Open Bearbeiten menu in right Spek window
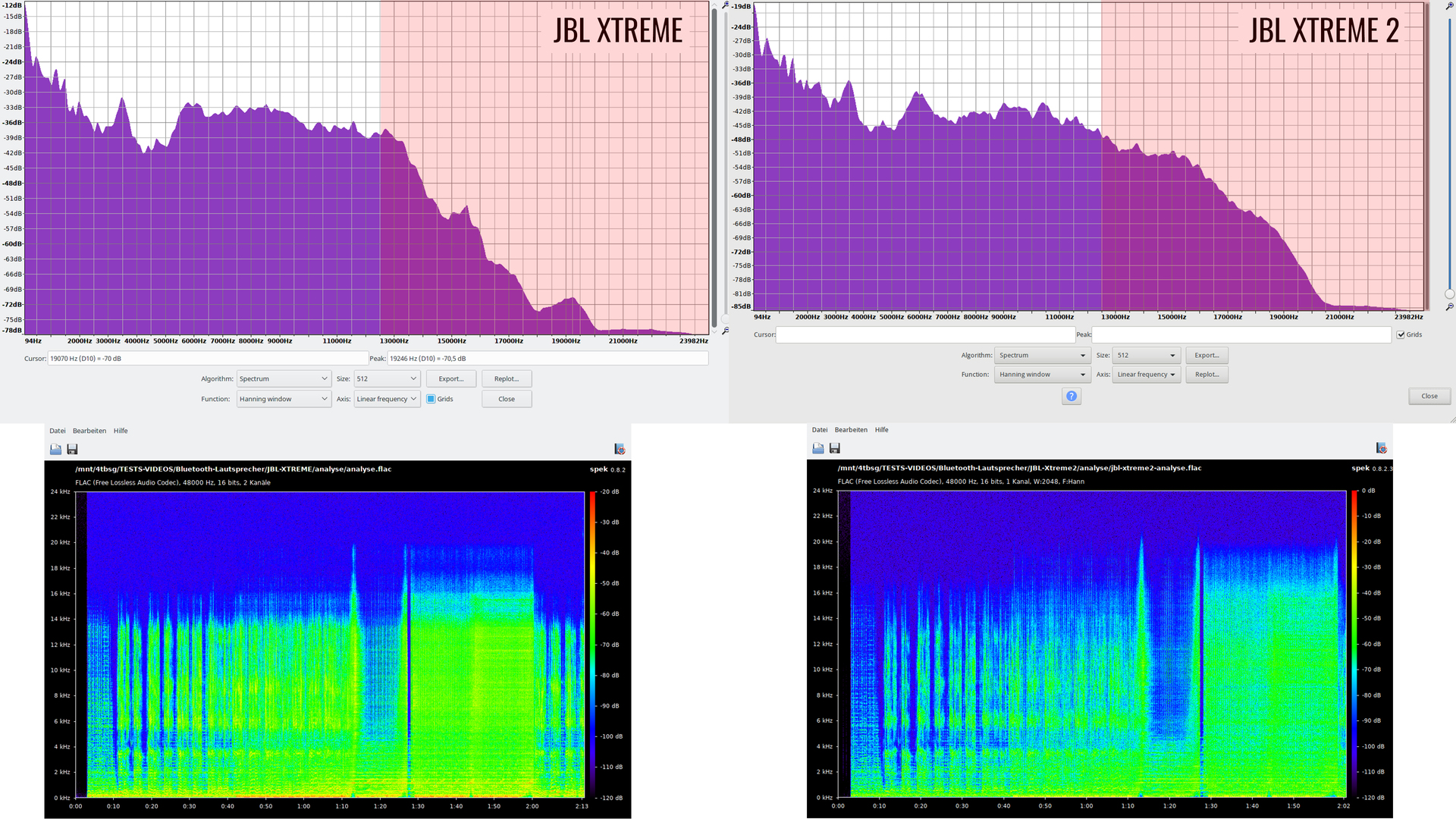The height and width of the screenshot is (819, 1456). 851,430
